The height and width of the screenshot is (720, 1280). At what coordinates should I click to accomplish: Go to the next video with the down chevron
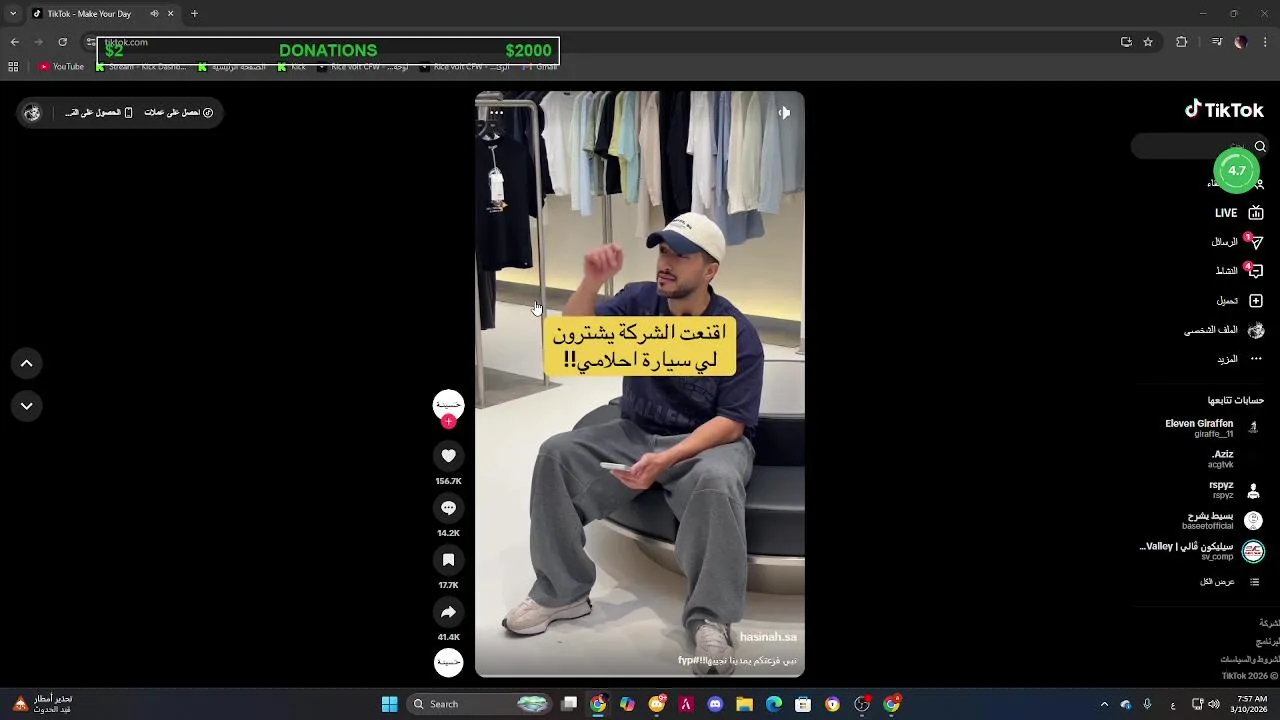click(x=27, y=406)
